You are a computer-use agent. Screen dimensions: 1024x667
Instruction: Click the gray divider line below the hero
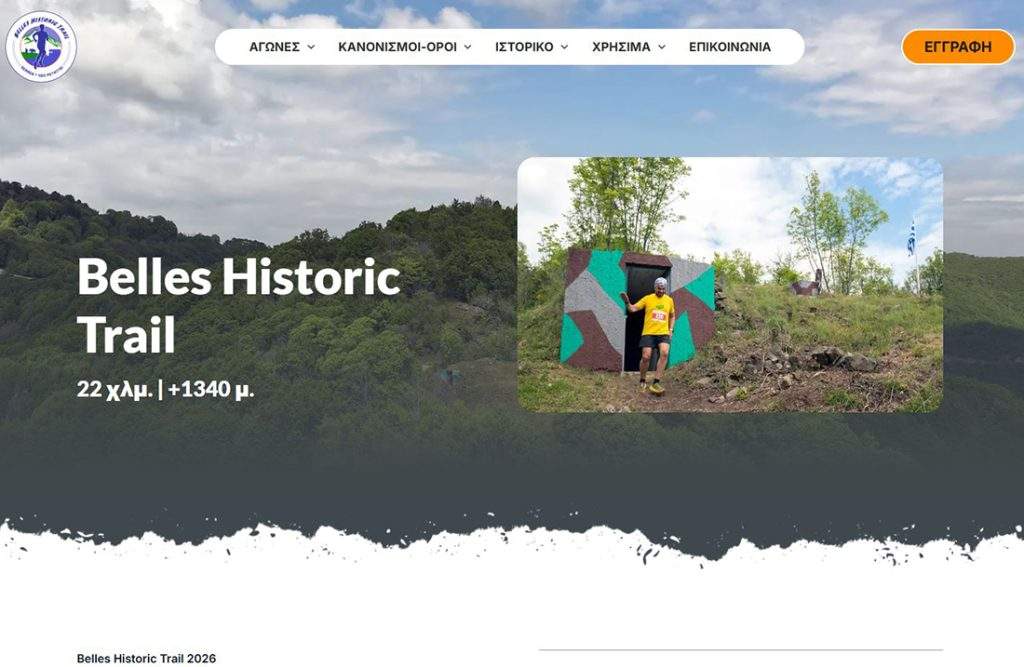tap(741, 650)
